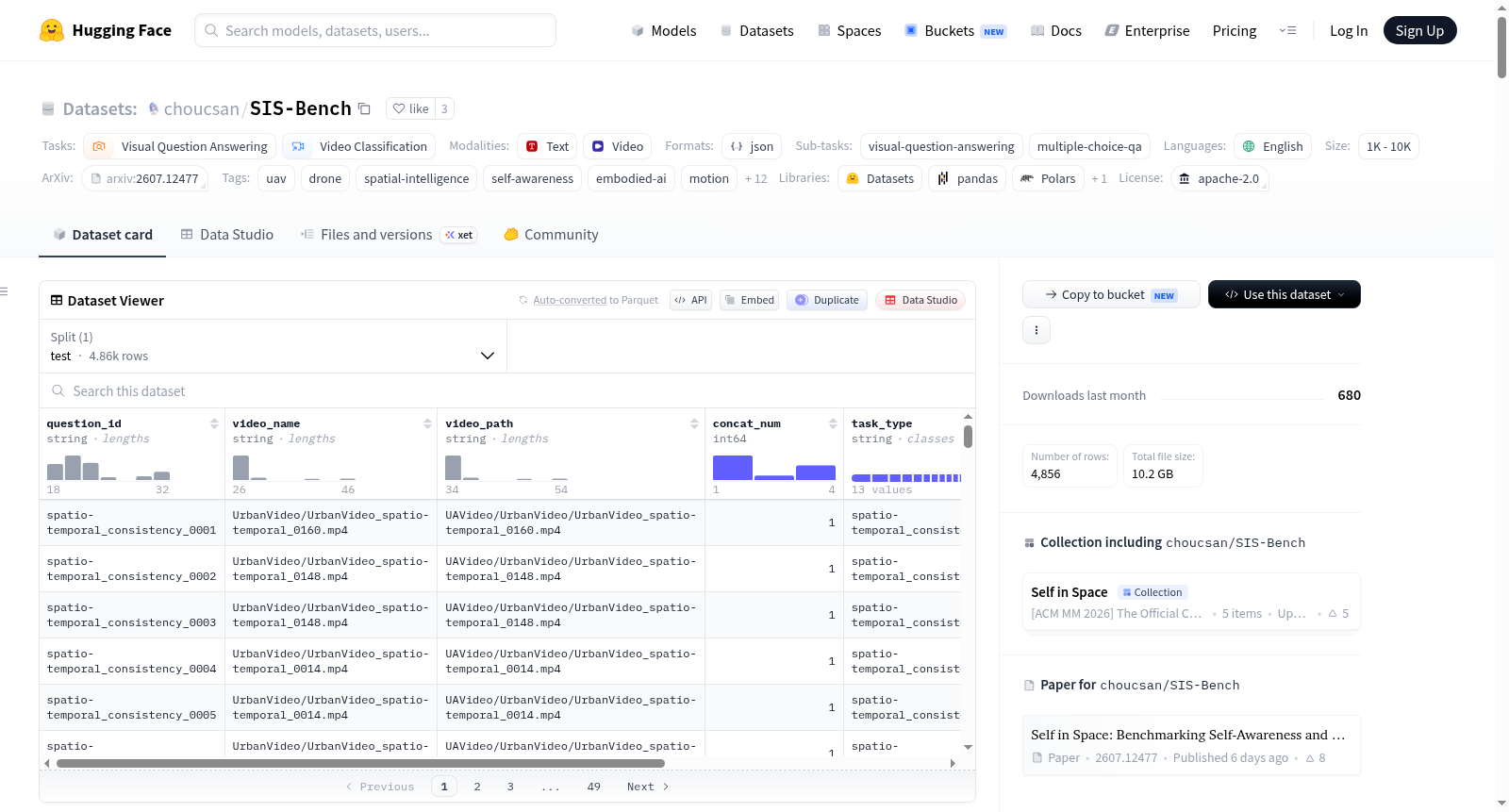Click the three-dot options icon
The height and width of the screenshot is (812, 1509).
pos(1036,330)
